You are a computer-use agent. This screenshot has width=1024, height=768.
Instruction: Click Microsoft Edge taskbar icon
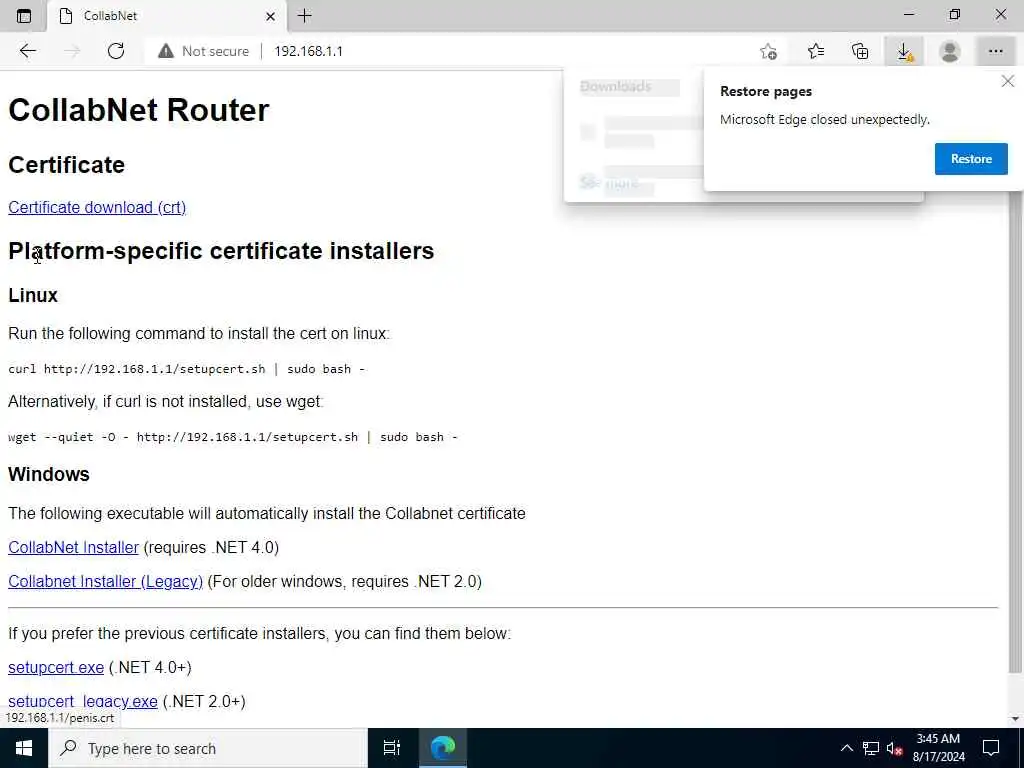443,748
